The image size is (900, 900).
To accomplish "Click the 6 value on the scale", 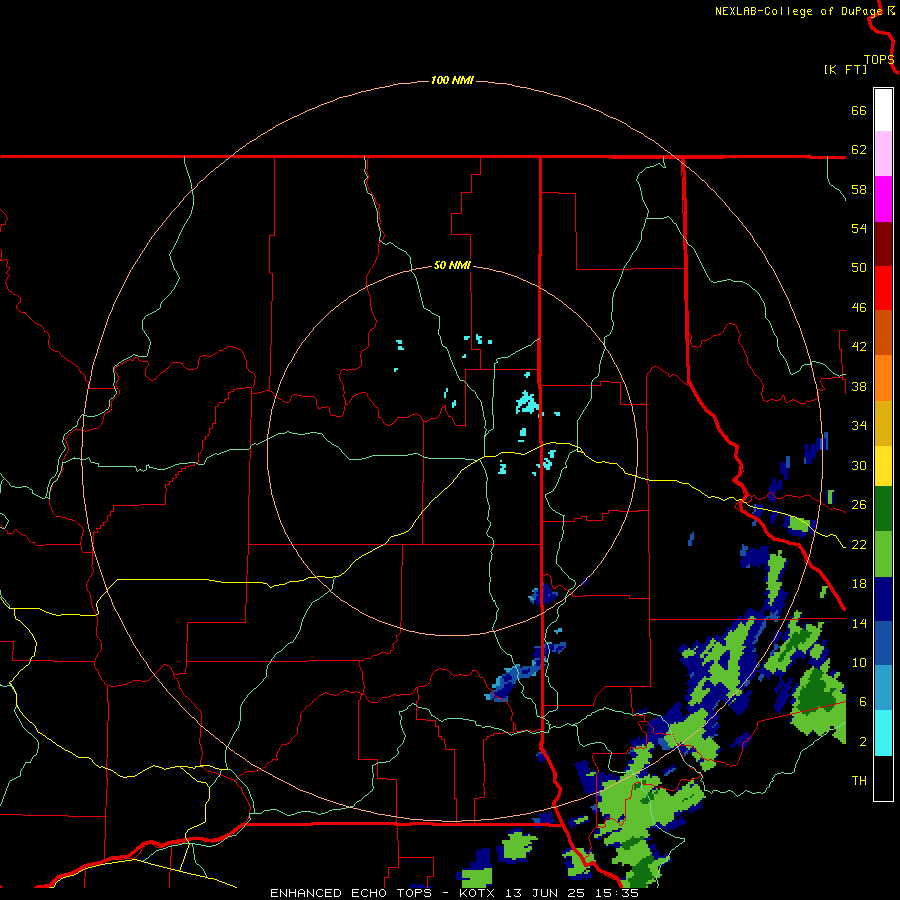I will [862, 702].
